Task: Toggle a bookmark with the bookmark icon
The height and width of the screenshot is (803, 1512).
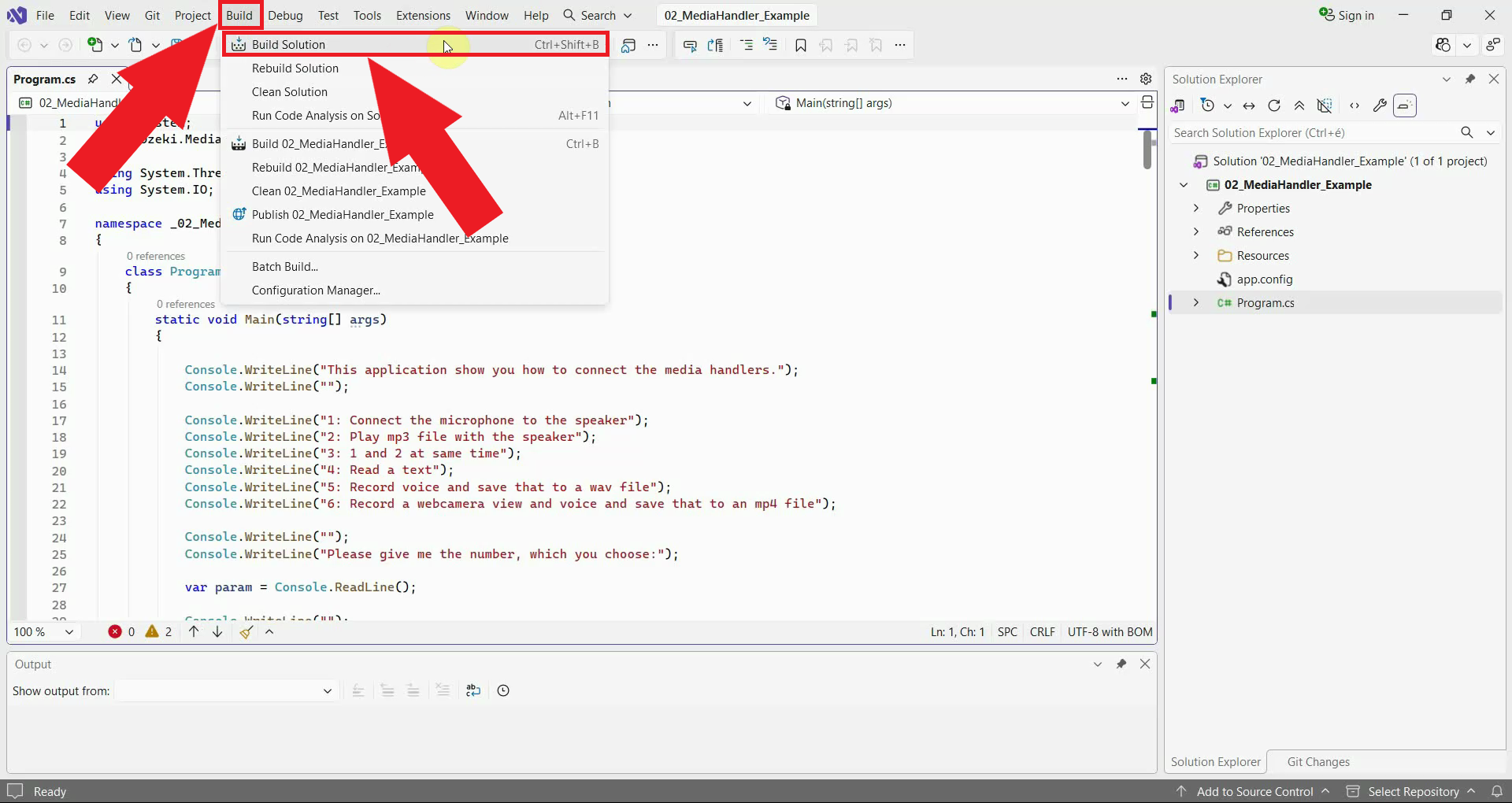Action: tap(801, 46)
